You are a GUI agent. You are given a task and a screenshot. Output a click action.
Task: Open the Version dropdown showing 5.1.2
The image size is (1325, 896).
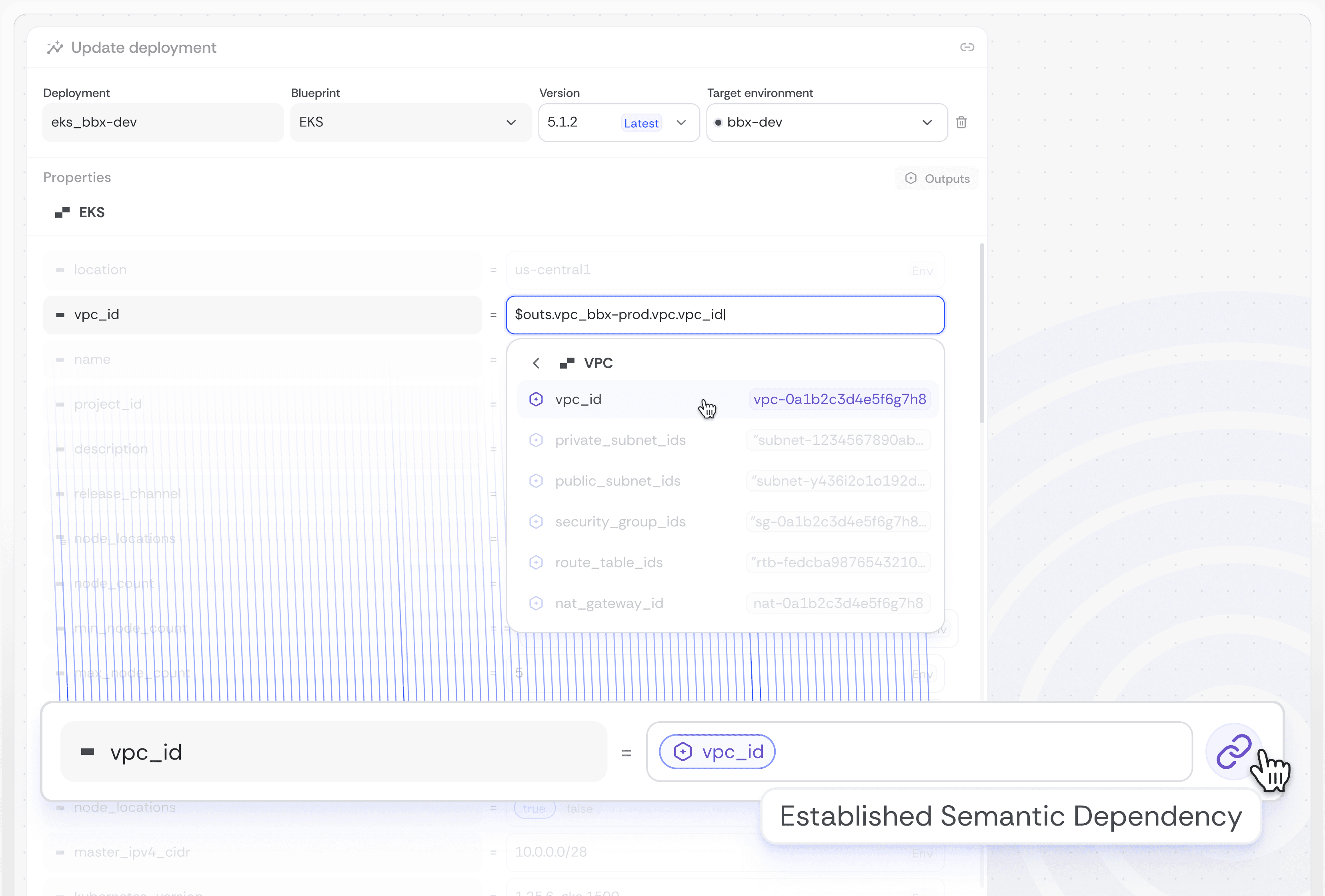(x=681, y=122)
